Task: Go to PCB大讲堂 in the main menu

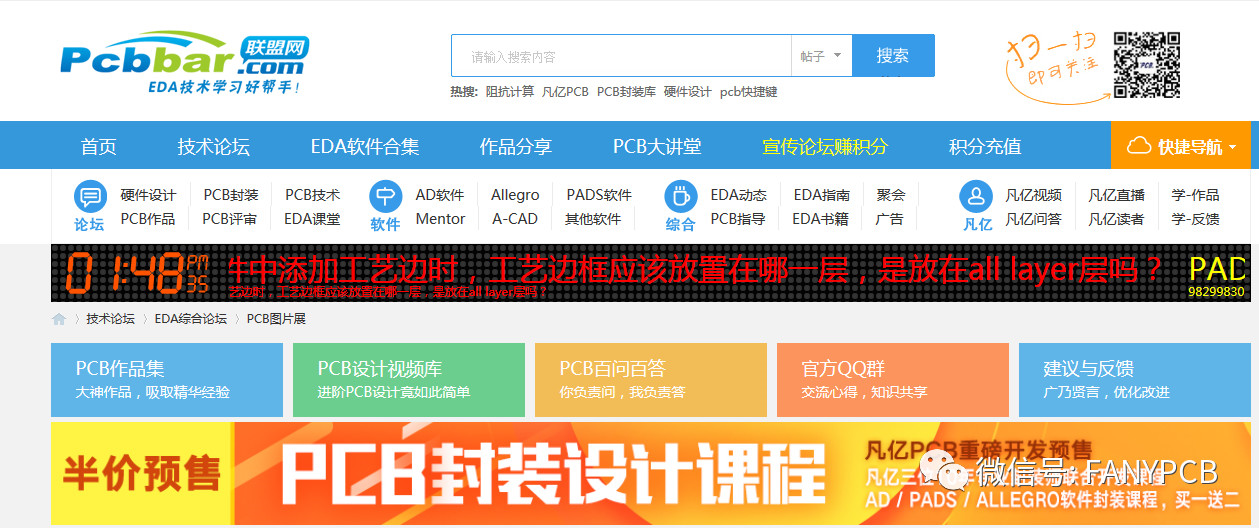Action: point(657,147)
